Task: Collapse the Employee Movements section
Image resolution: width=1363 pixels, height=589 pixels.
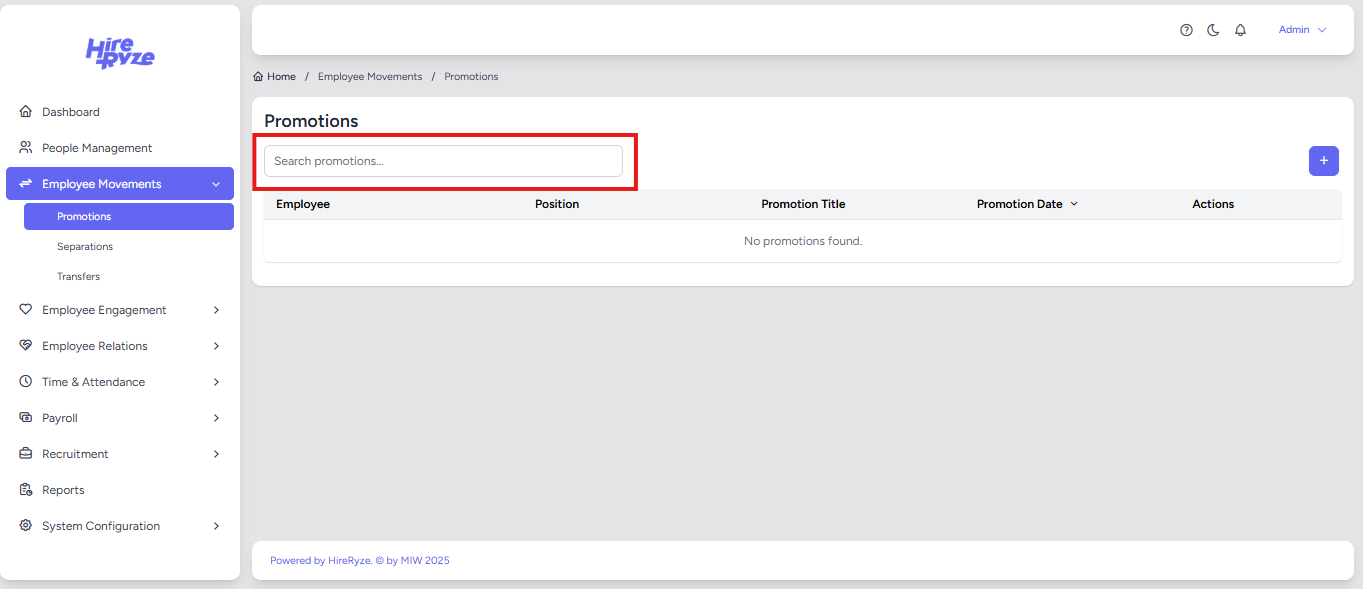Action: (x=216, y=184)
